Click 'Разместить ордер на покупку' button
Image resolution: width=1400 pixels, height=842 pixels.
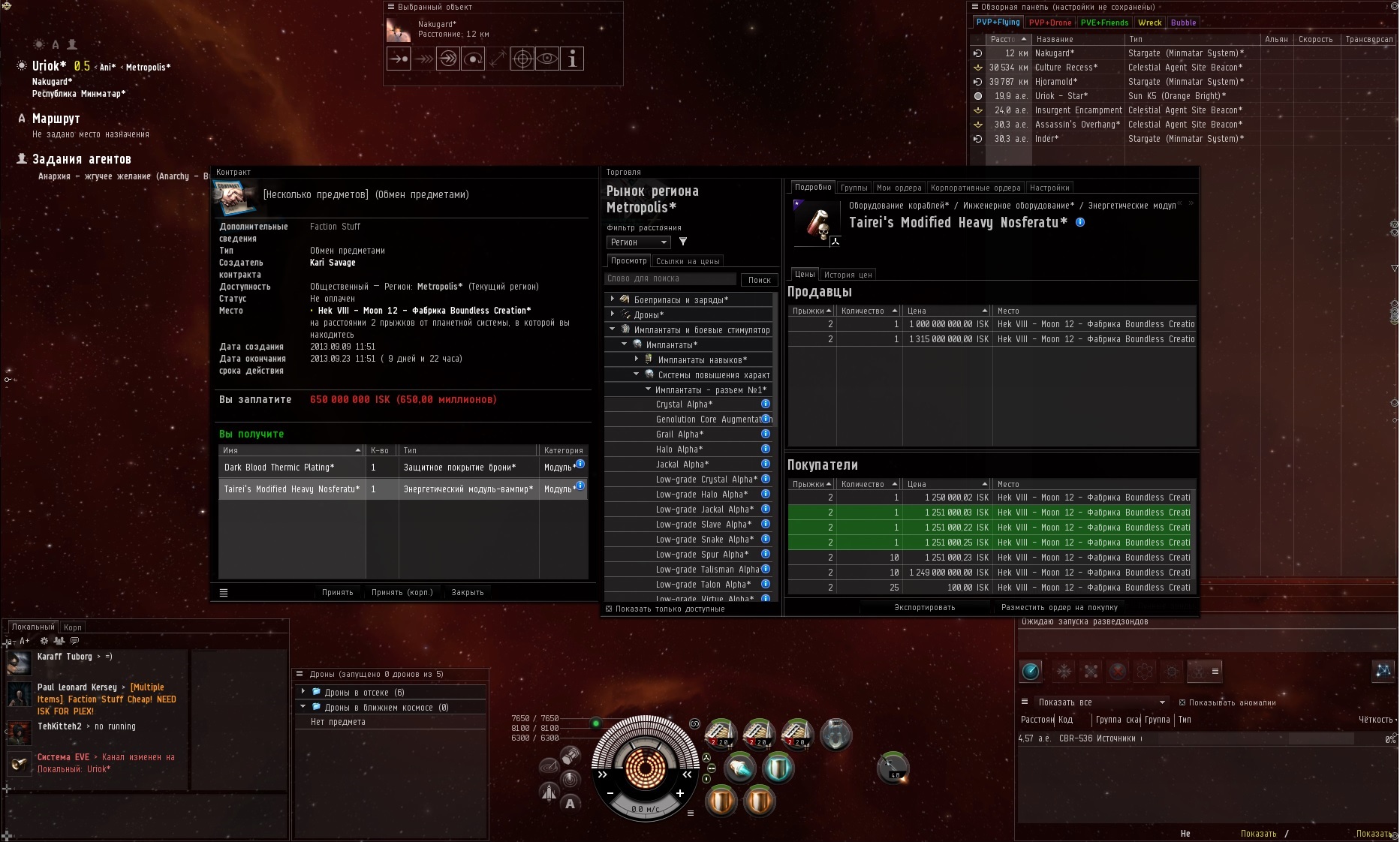(1058, 607)
